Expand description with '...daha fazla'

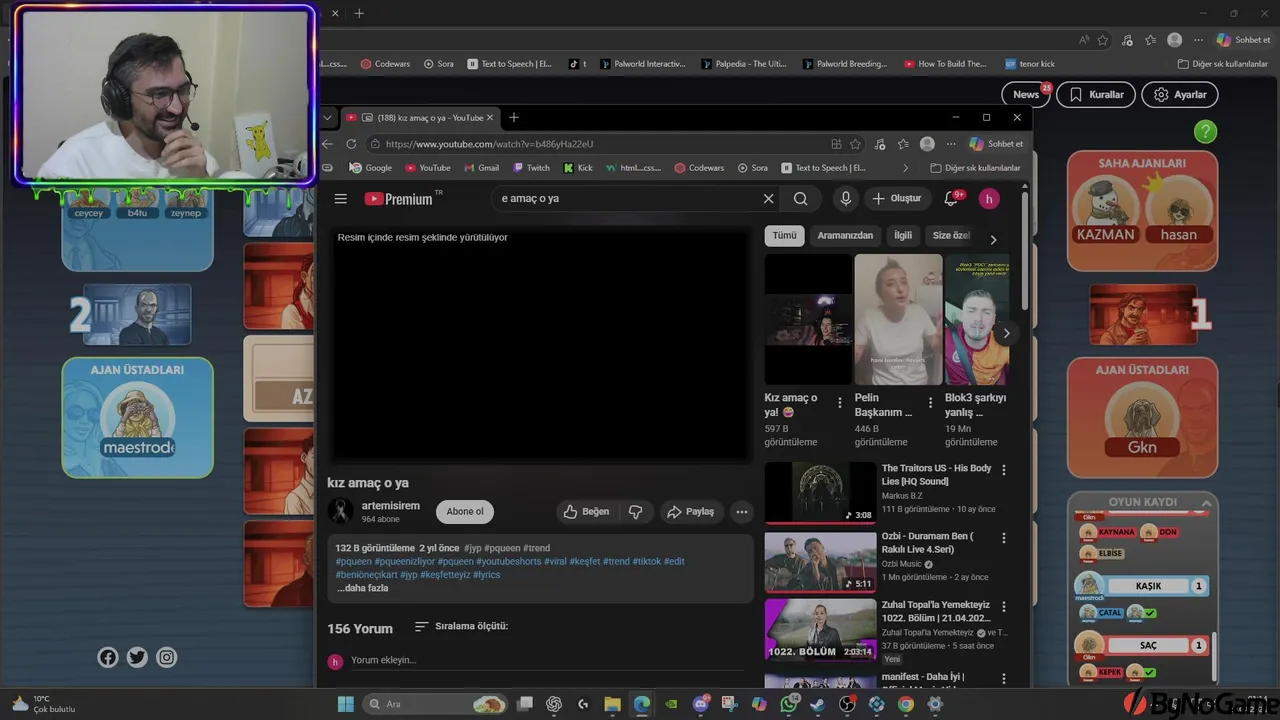pos(362,588)
